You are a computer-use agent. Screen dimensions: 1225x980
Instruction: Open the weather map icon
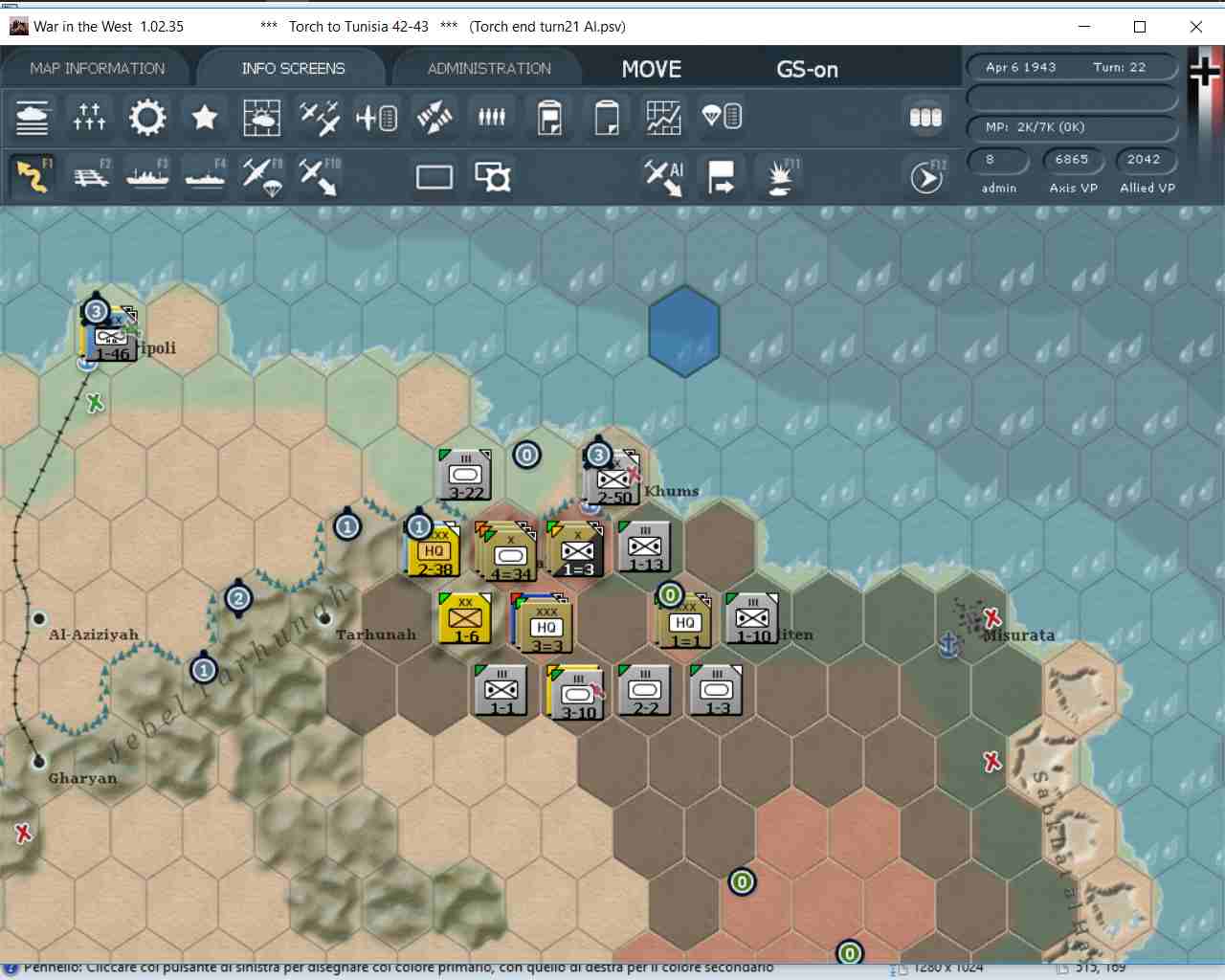[x=261, y=118]
